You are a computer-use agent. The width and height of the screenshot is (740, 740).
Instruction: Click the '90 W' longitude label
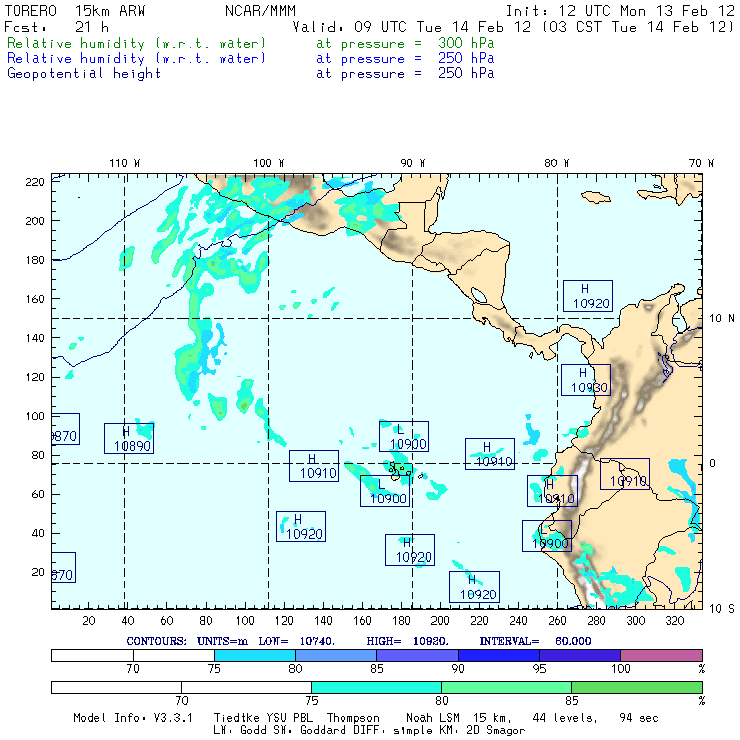[413, 163]
